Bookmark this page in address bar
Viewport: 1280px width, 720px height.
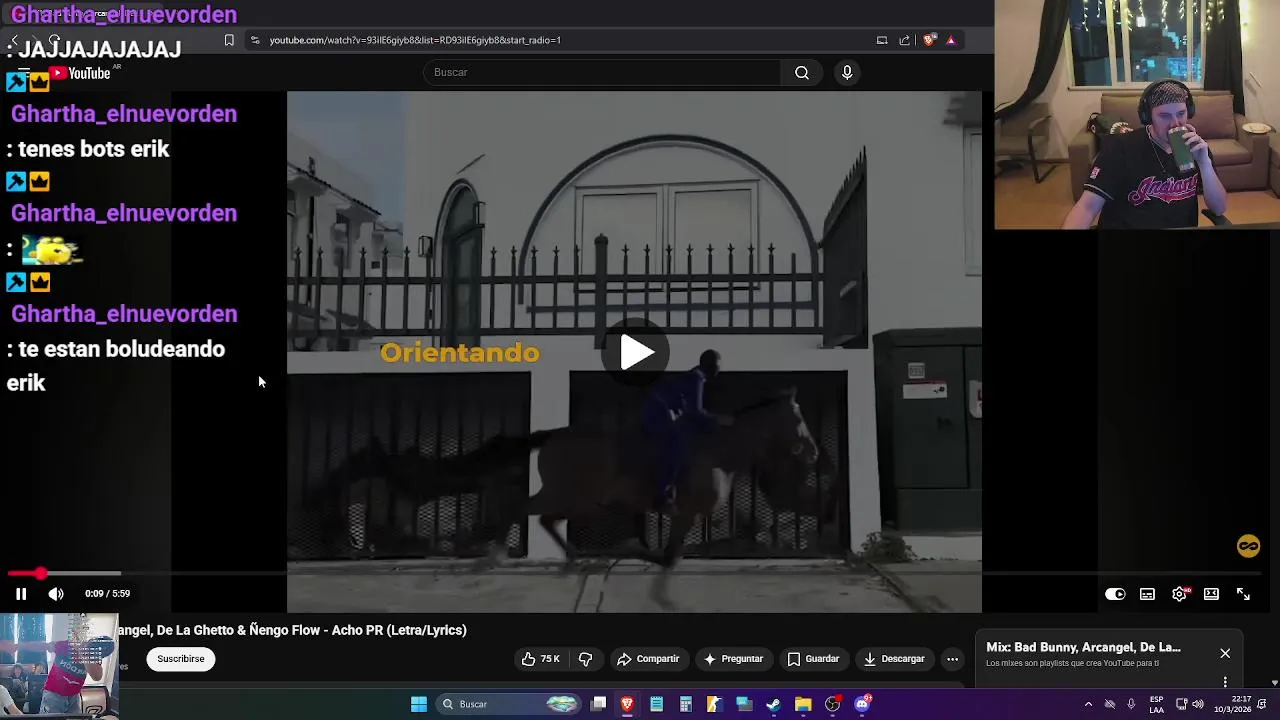click(229, 40)
